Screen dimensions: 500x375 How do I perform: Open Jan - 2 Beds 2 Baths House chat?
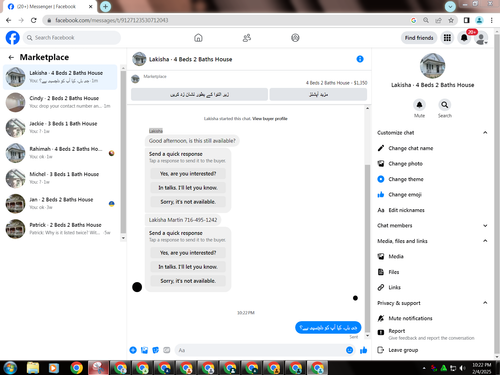point(60,203)
